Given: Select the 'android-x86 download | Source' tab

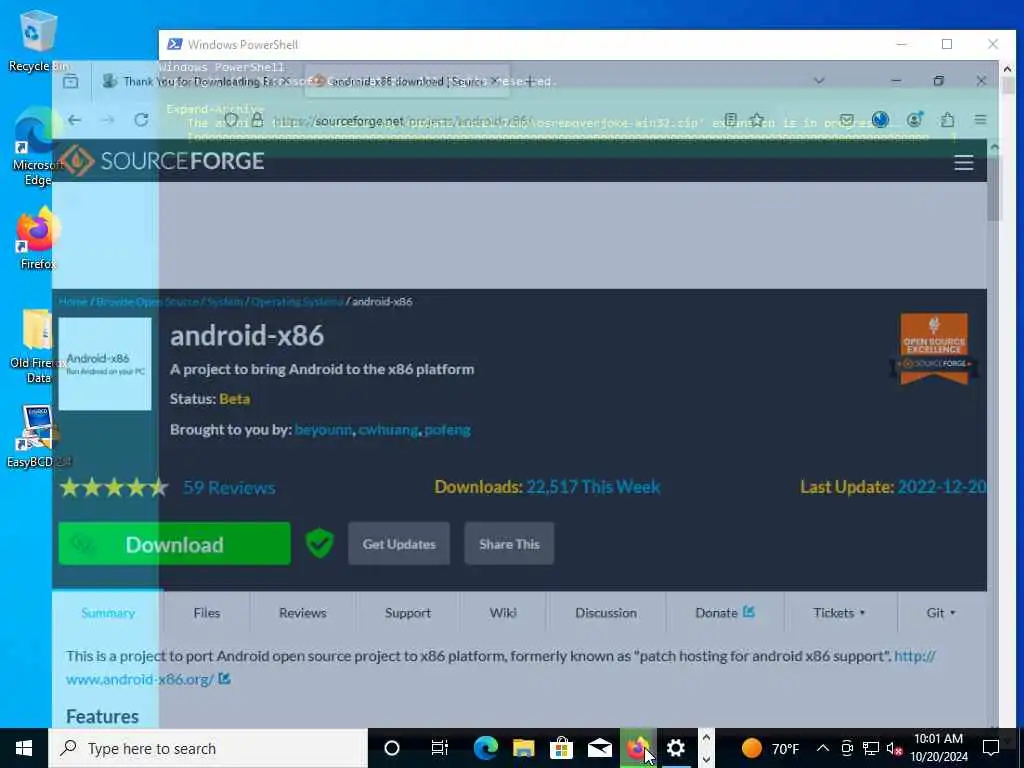Looking at the screenshot, I should click(x=406, y=81).
